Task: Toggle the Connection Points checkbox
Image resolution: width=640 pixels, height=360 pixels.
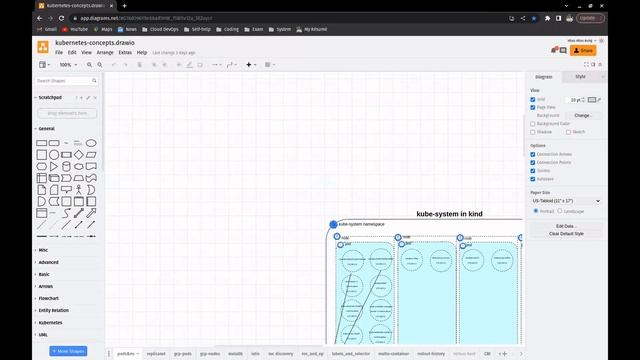Action: 533,162
